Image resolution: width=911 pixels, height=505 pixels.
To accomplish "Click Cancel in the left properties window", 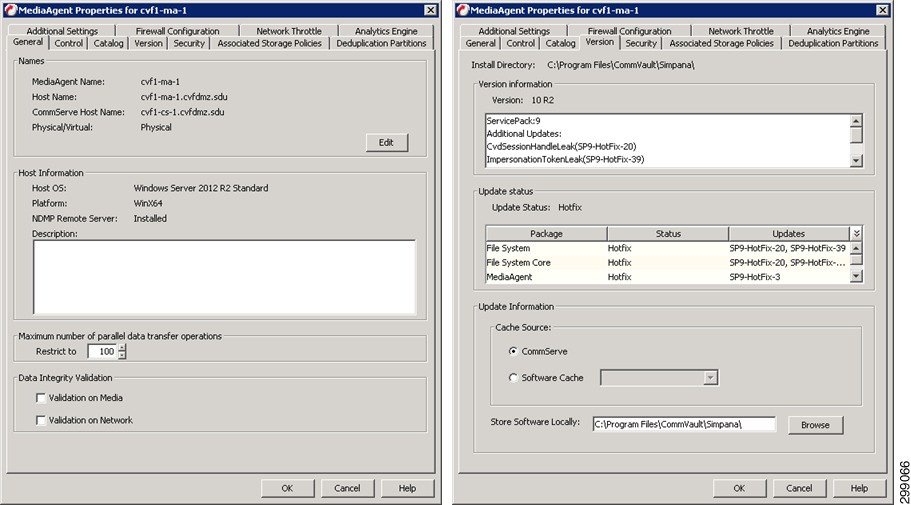I will pos(347,488).
